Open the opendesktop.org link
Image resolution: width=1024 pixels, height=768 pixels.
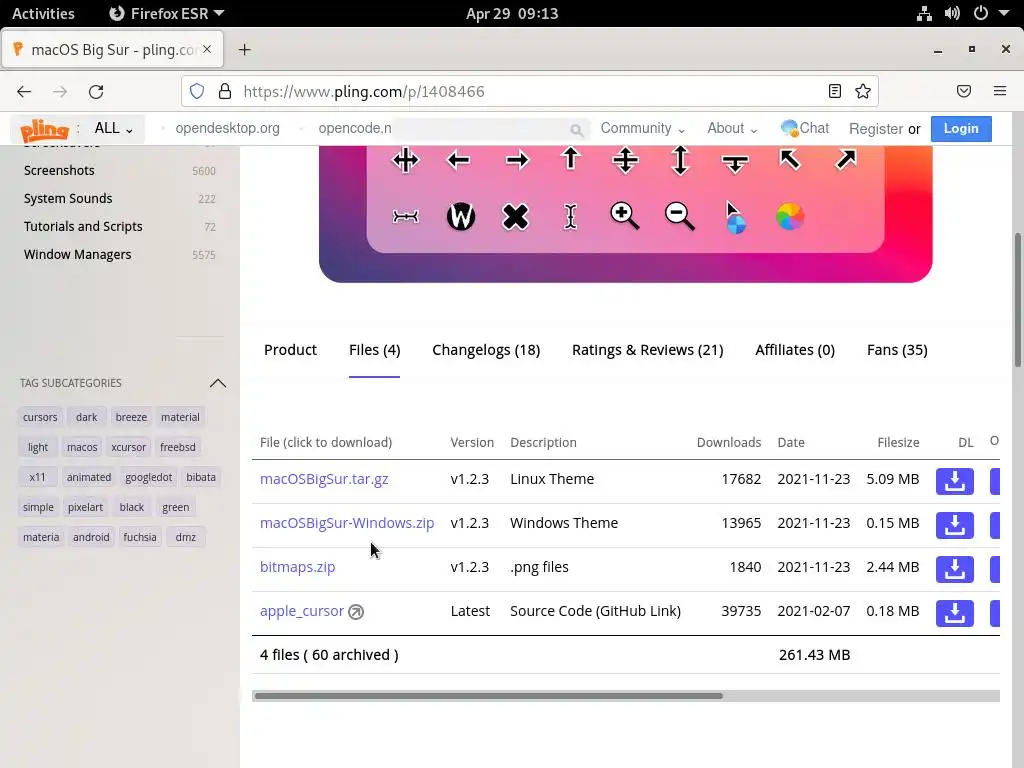[x=227, y=128]
